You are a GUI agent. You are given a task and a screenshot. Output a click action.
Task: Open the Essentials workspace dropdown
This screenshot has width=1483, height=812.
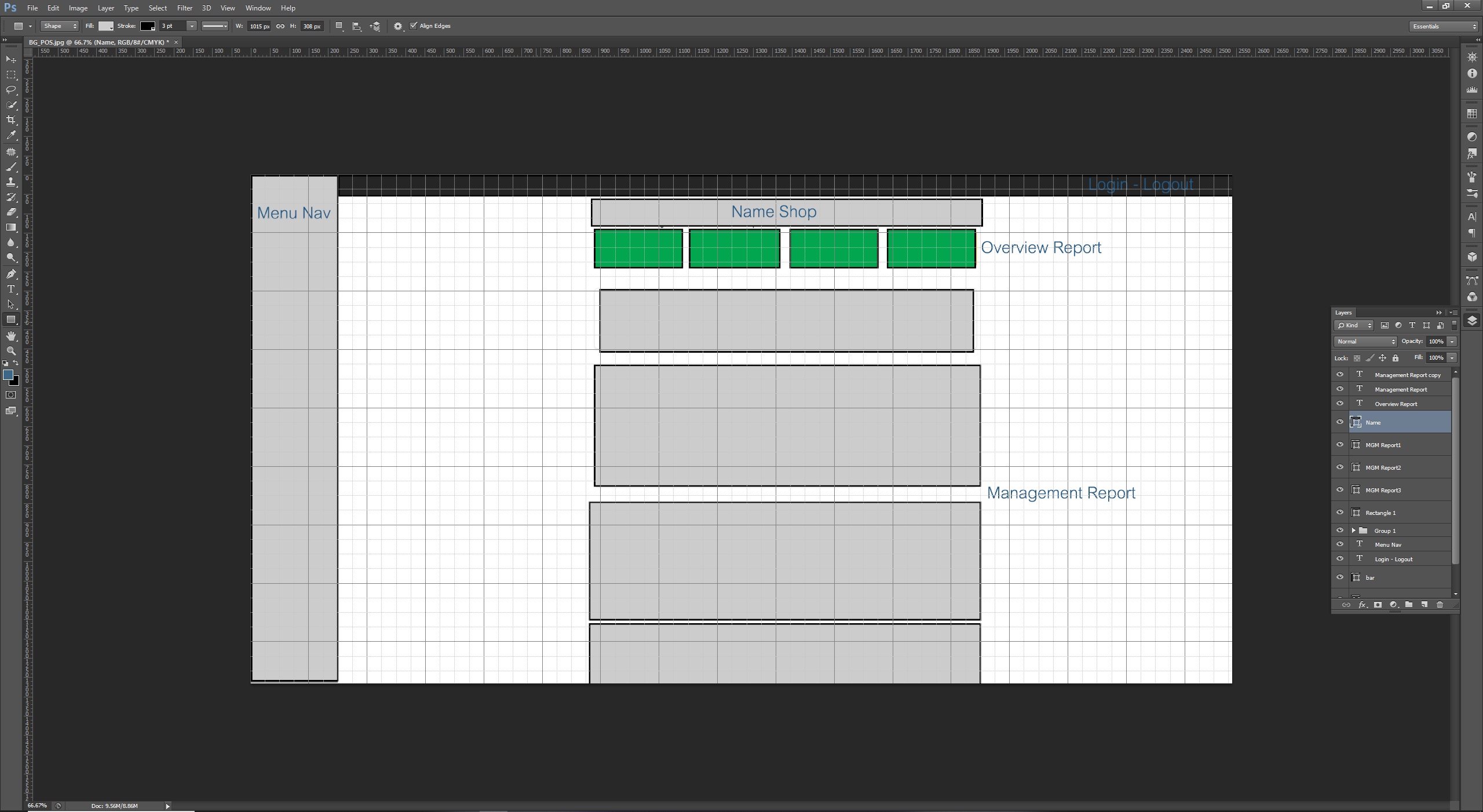tap(1444, 26)
